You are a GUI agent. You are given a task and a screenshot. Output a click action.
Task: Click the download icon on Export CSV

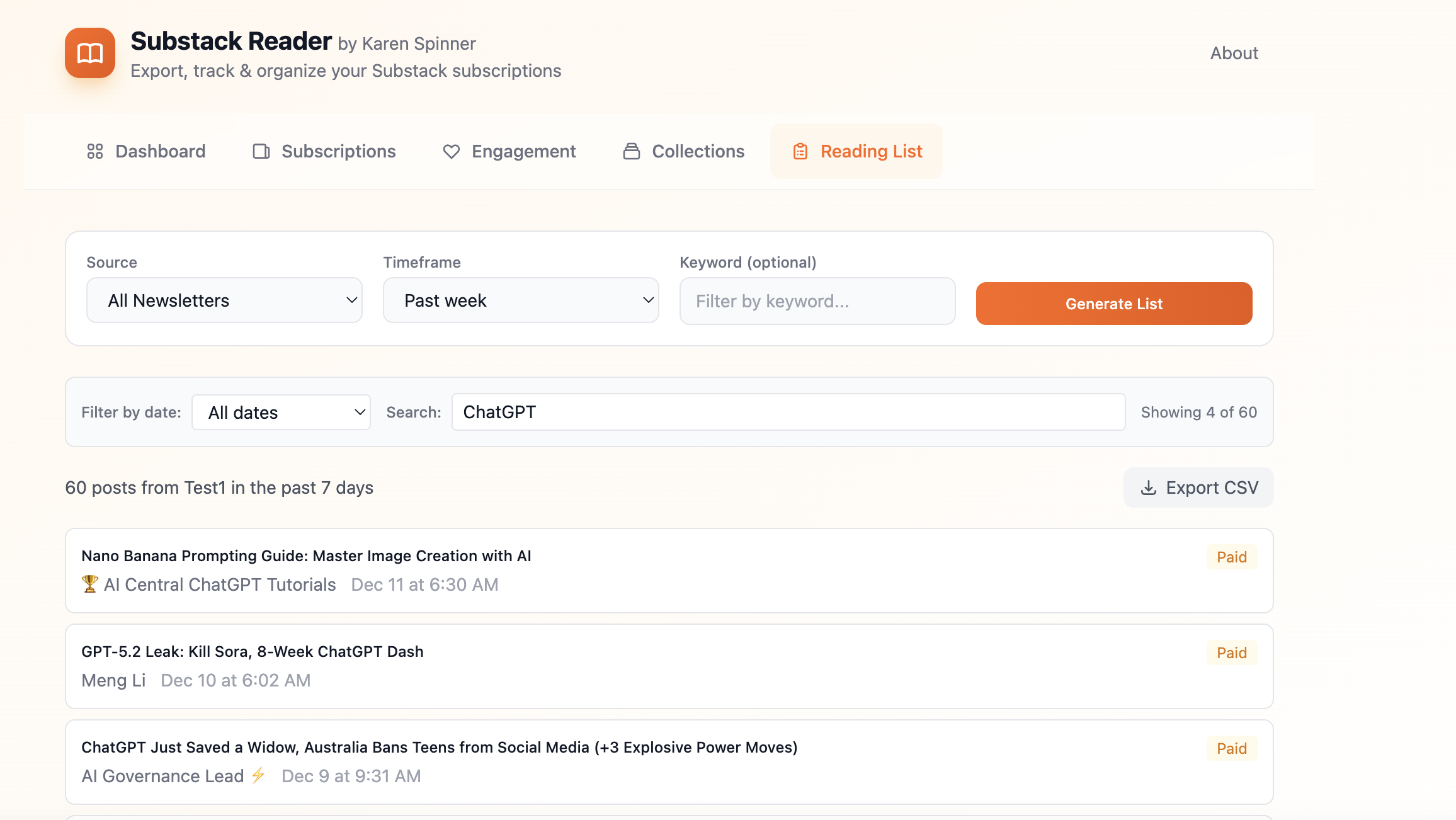[x=1149, y=487]
